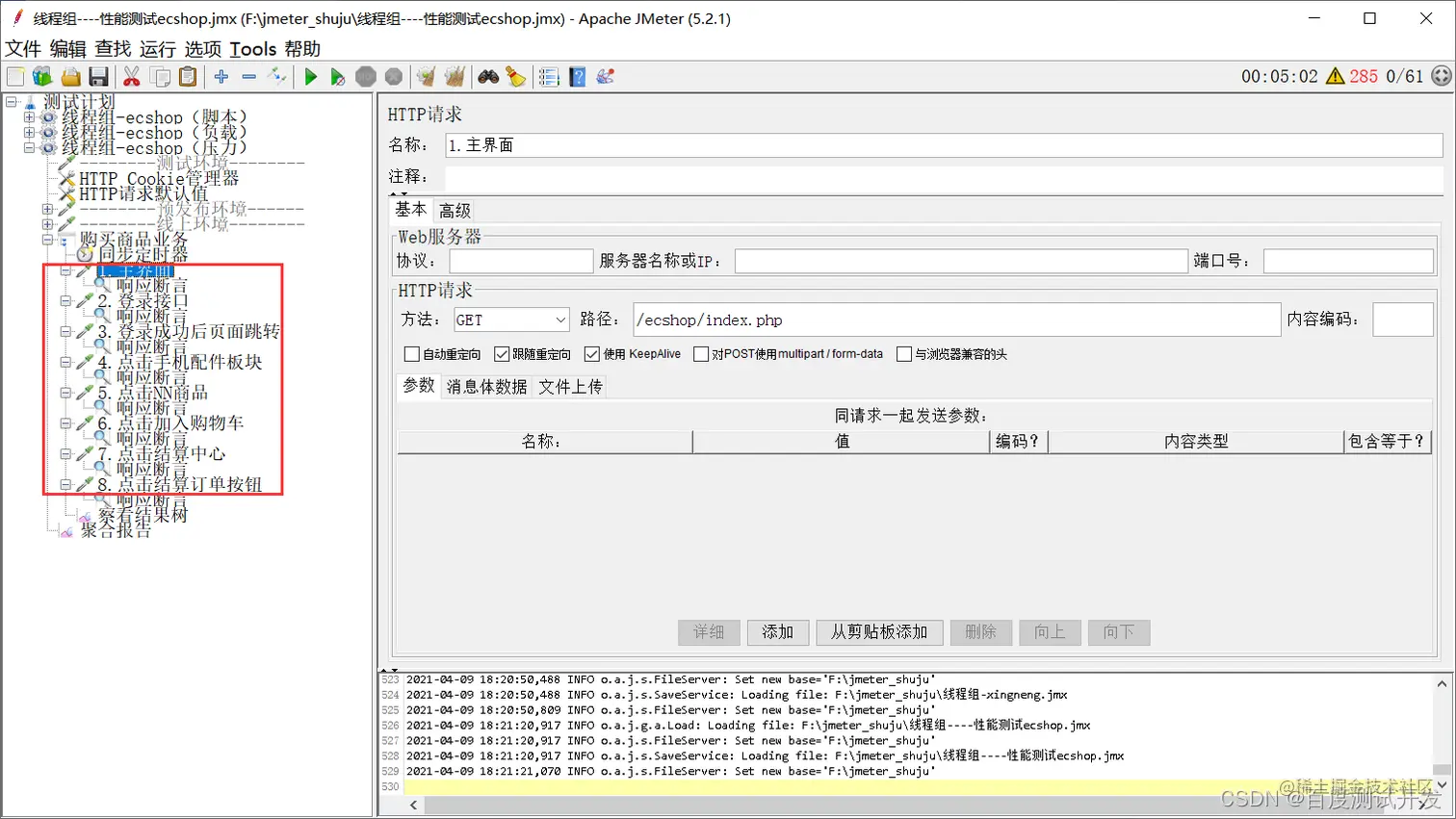Screen dimensions: 1456x819
Task: Click the Clear results broom icon
Action: [426, 77]
